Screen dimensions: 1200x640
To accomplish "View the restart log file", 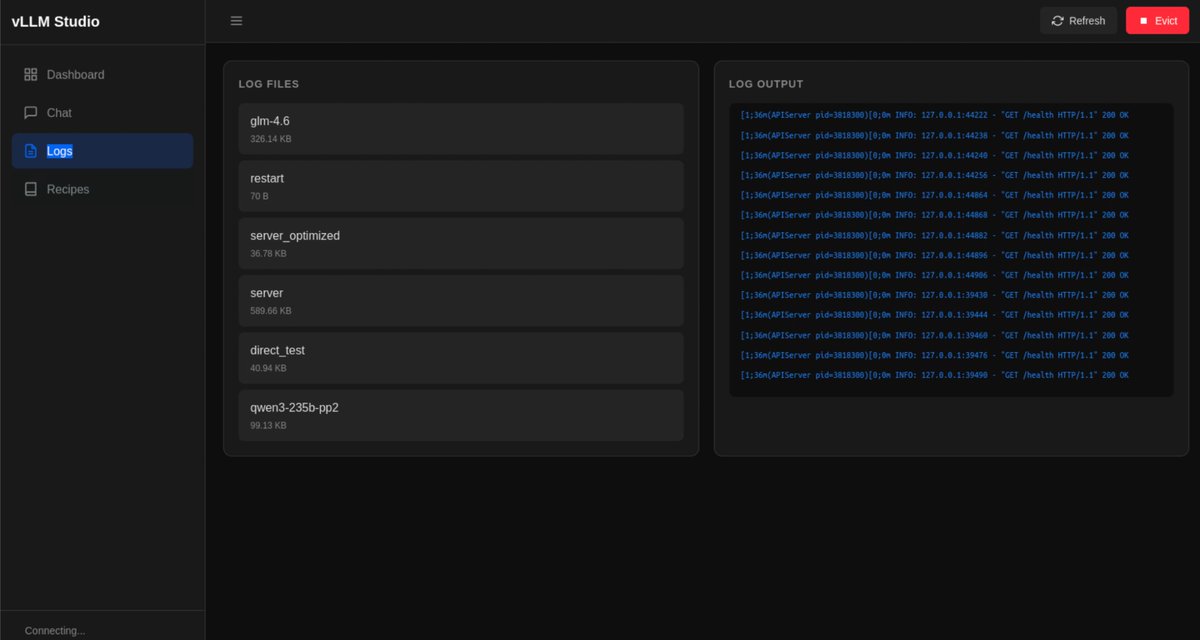I will [x=460, y=186].
